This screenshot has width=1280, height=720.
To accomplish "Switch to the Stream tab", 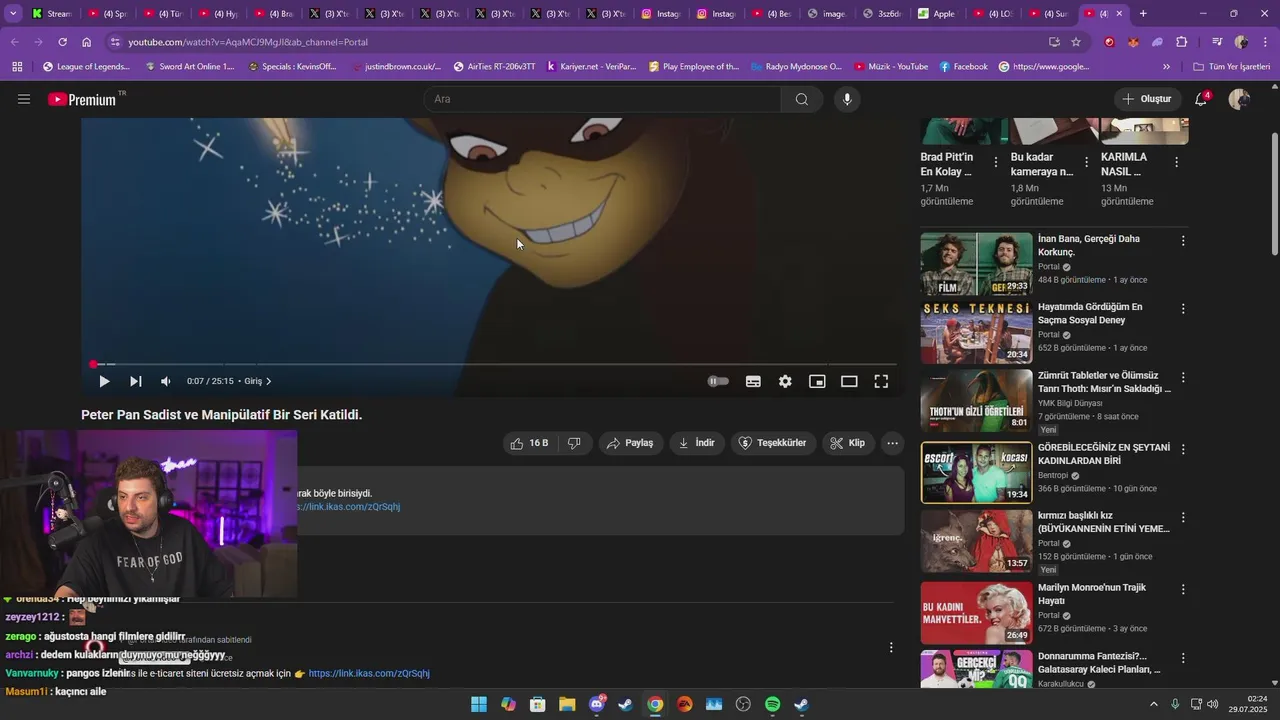I will pyautogui.click(x=51, y=14).
